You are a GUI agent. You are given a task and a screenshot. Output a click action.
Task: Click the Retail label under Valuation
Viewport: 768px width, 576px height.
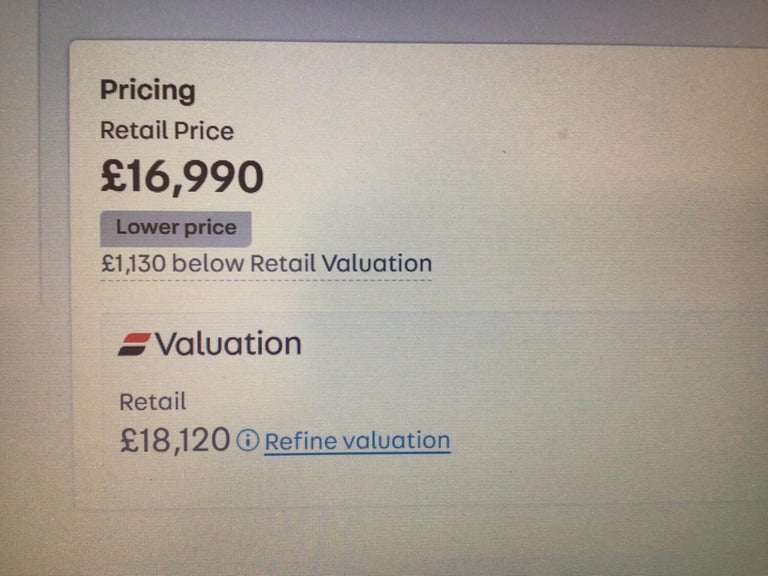(x=153, y=402)
